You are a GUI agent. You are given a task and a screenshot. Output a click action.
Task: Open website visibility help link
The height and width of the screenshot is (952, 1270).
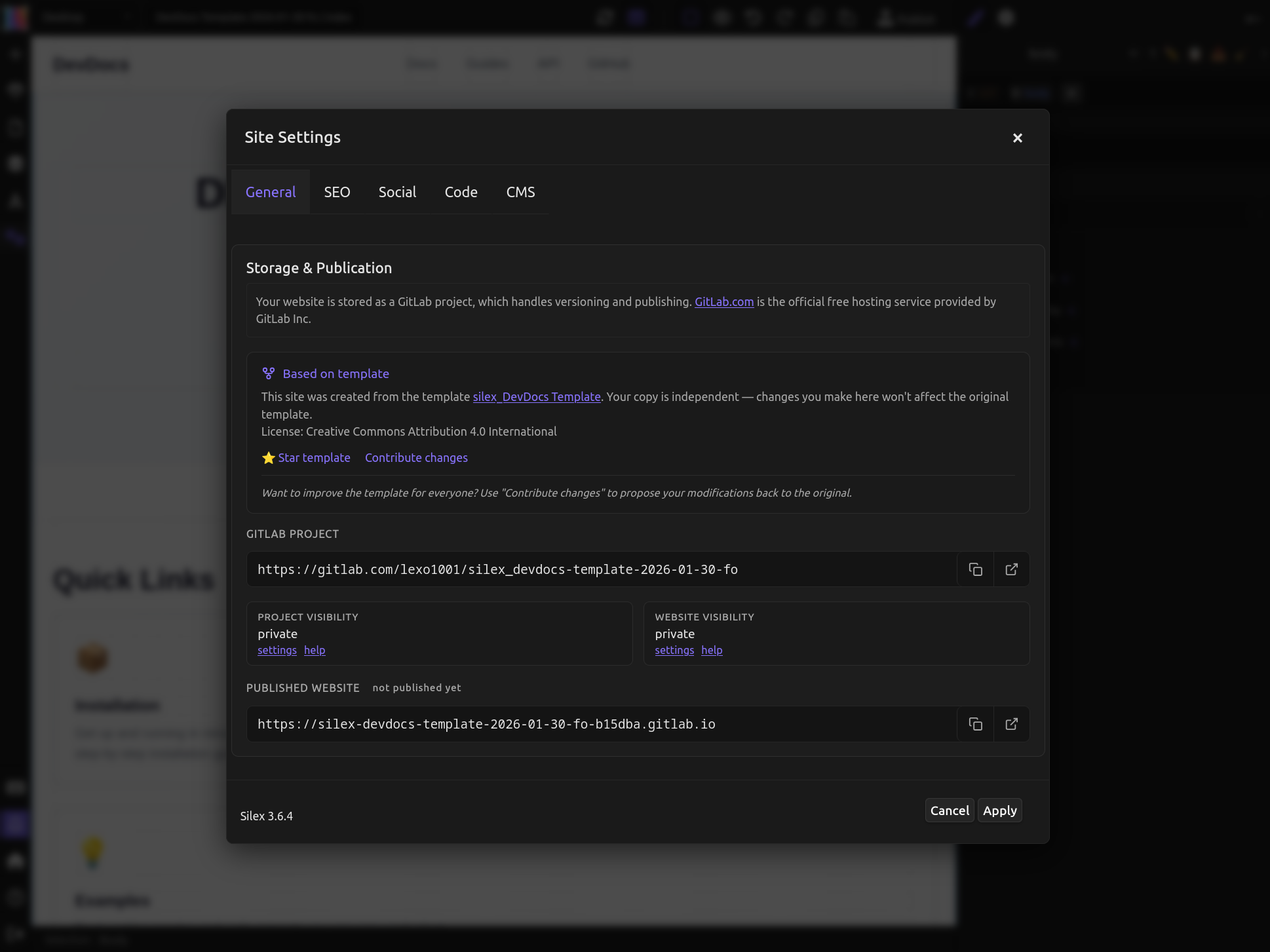pyautogui.click(x=711, y=650)
